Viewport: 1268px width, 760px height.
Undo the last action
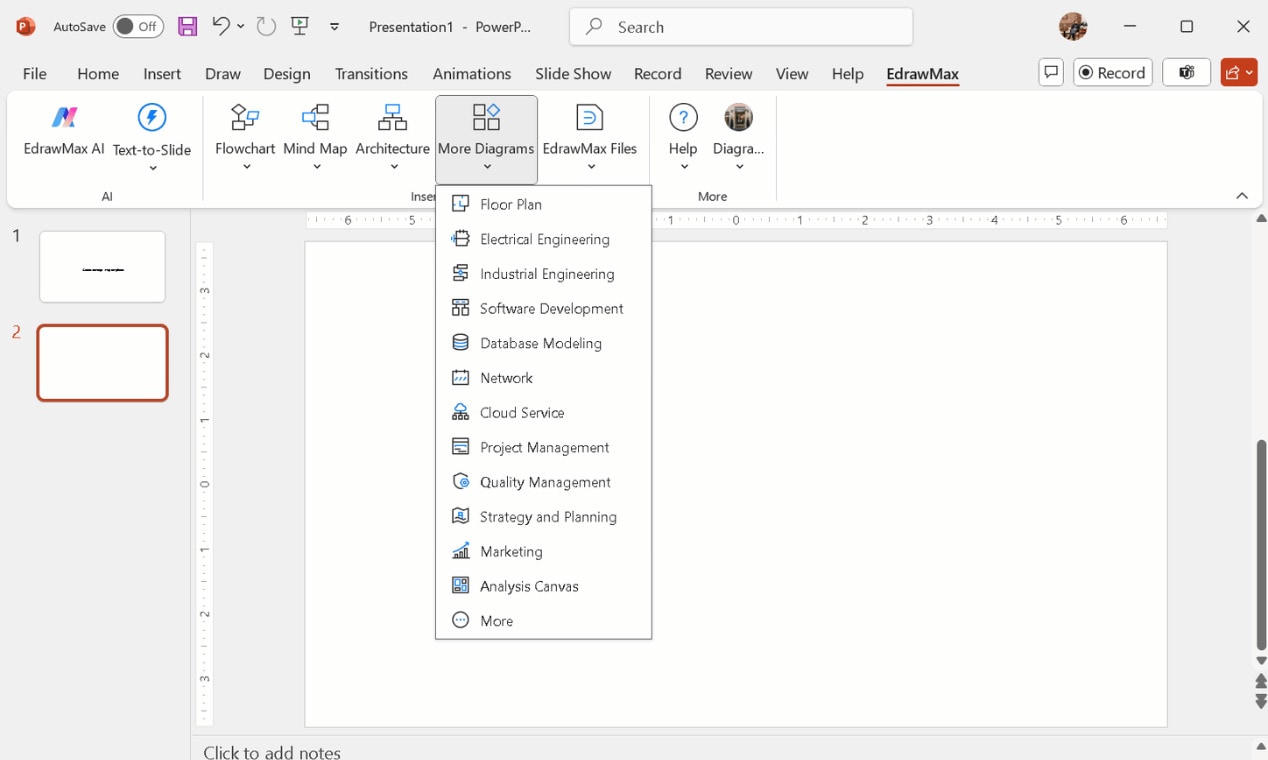[x=221, y=27]
